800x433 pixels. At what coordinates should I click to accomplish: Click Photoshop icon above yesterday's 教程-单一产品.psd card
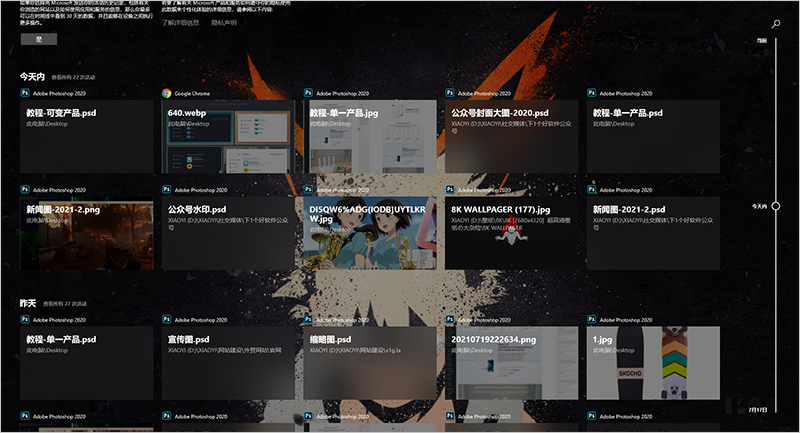24,319
